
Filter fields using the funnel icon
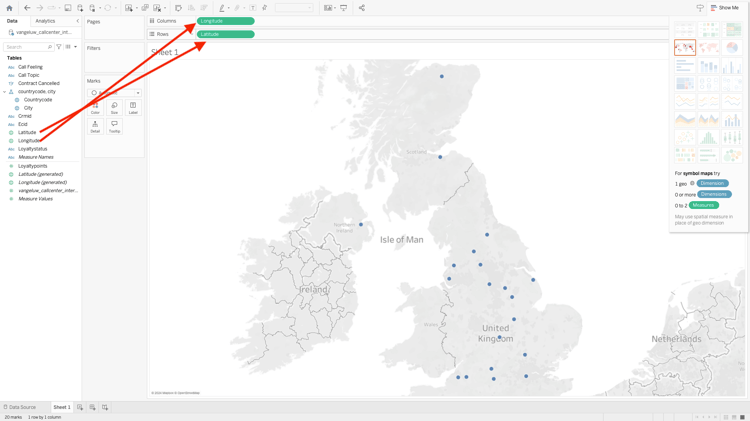pyautogui.click(x=59, y=47)
